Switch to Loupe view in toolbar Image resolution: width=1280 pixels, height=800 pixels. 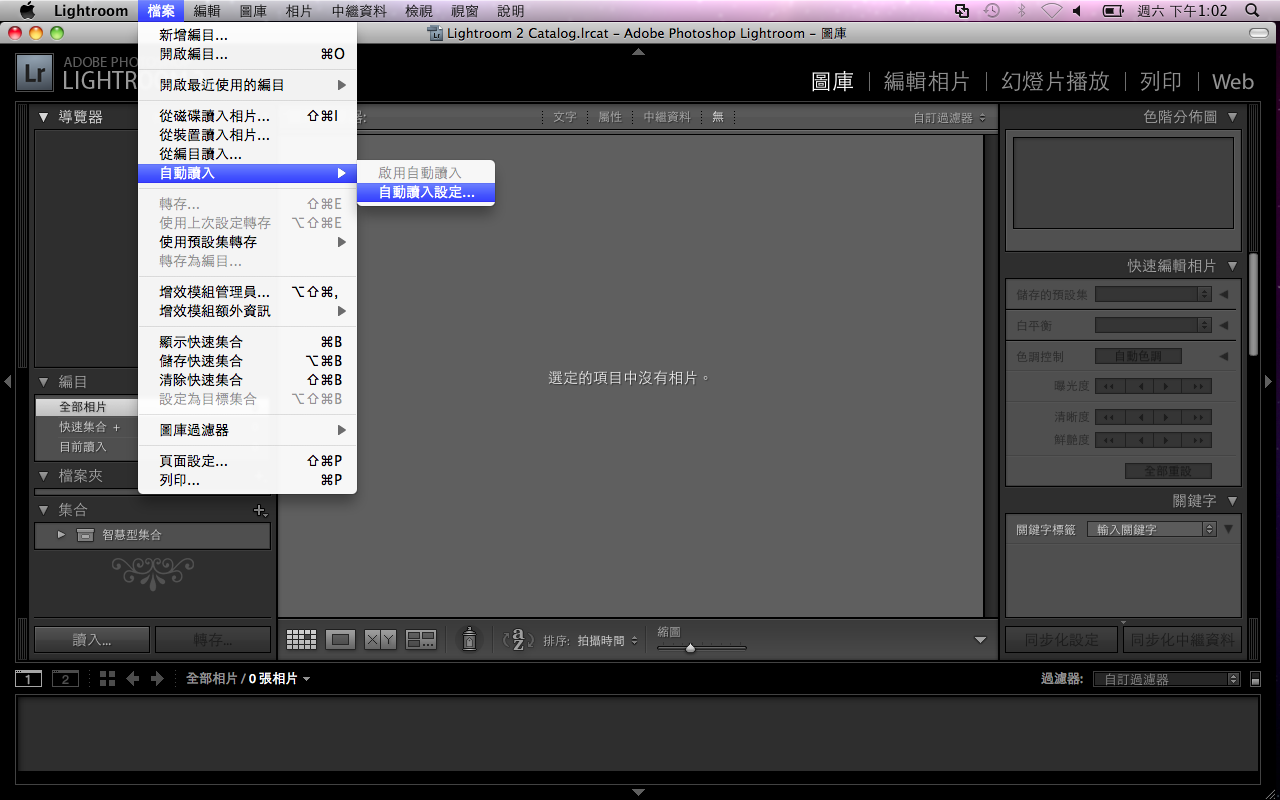(x=340, y=639)
